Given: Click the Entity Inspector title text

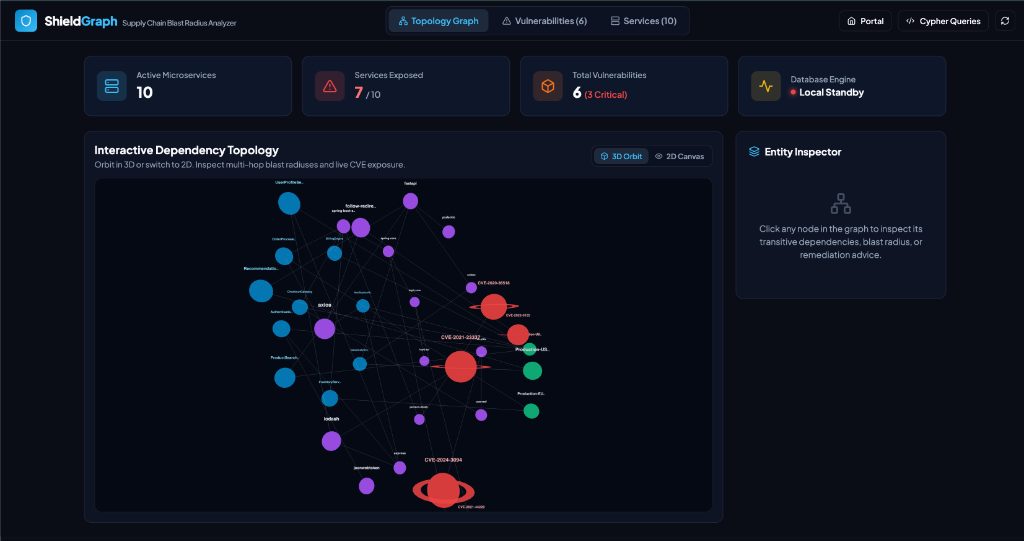Looking at the screenshot, I should point(803,152).
